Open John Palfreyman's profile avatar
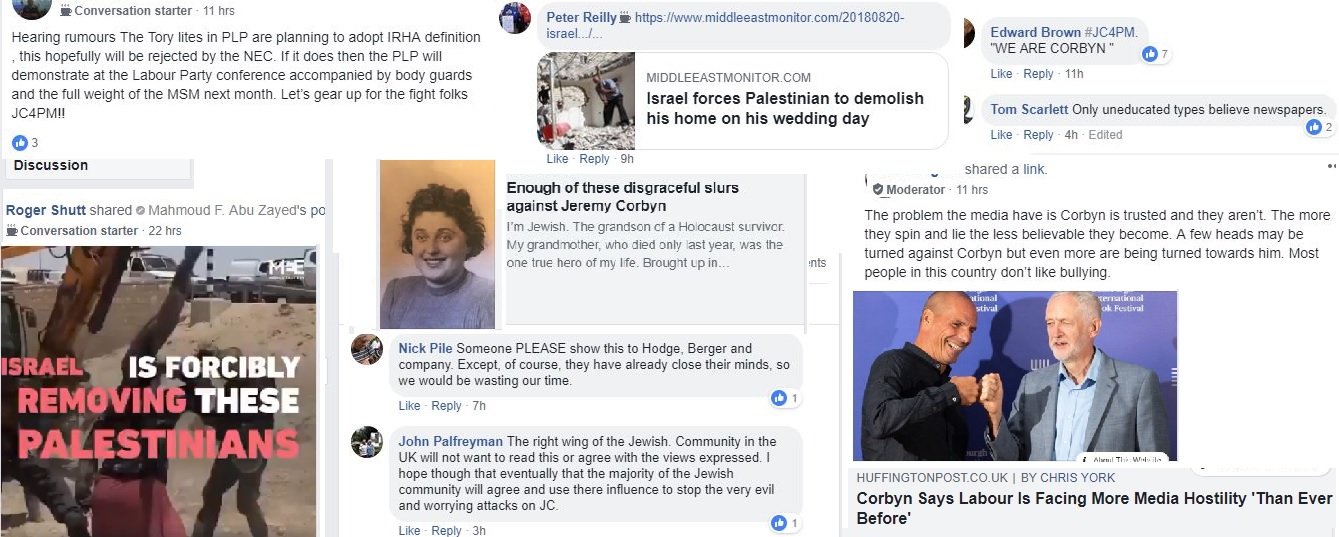 point(367,442)
